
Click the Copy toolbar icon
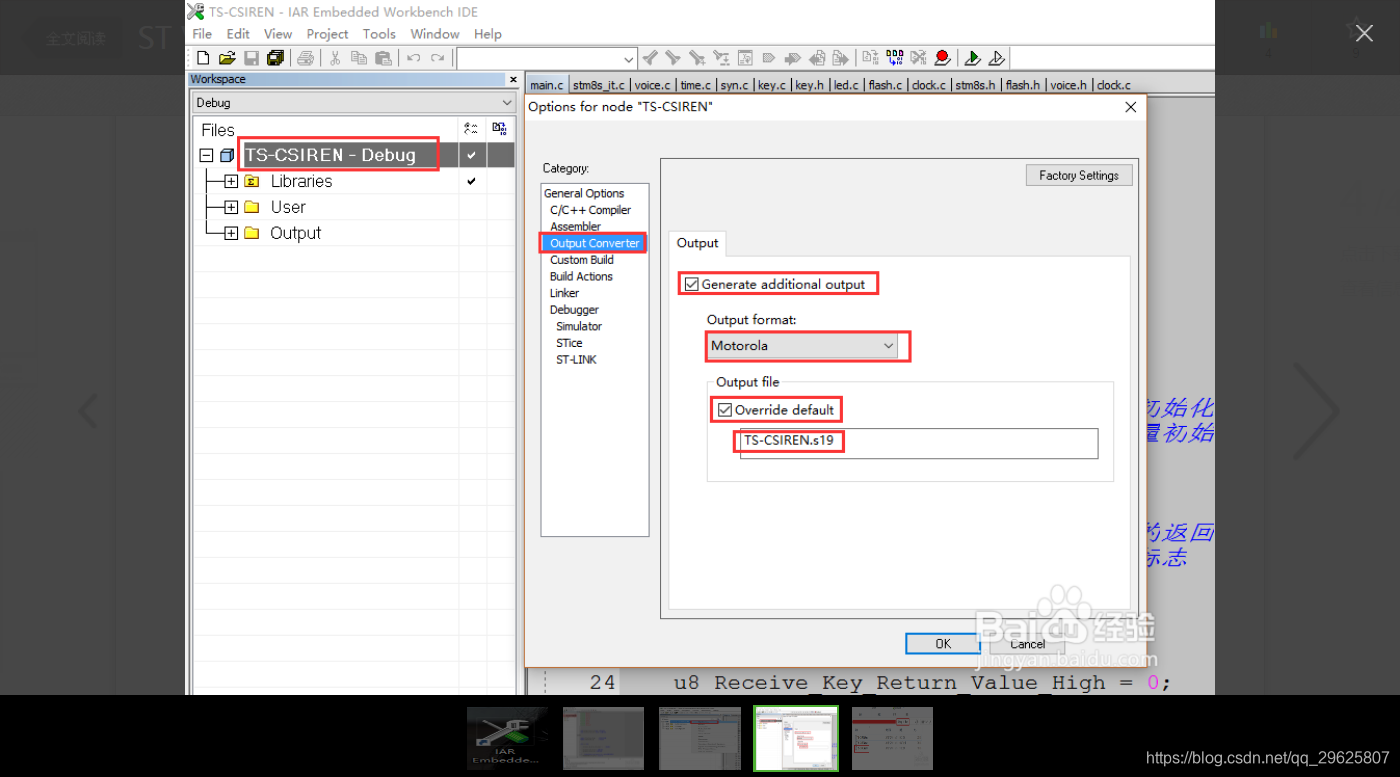point(359,58)
